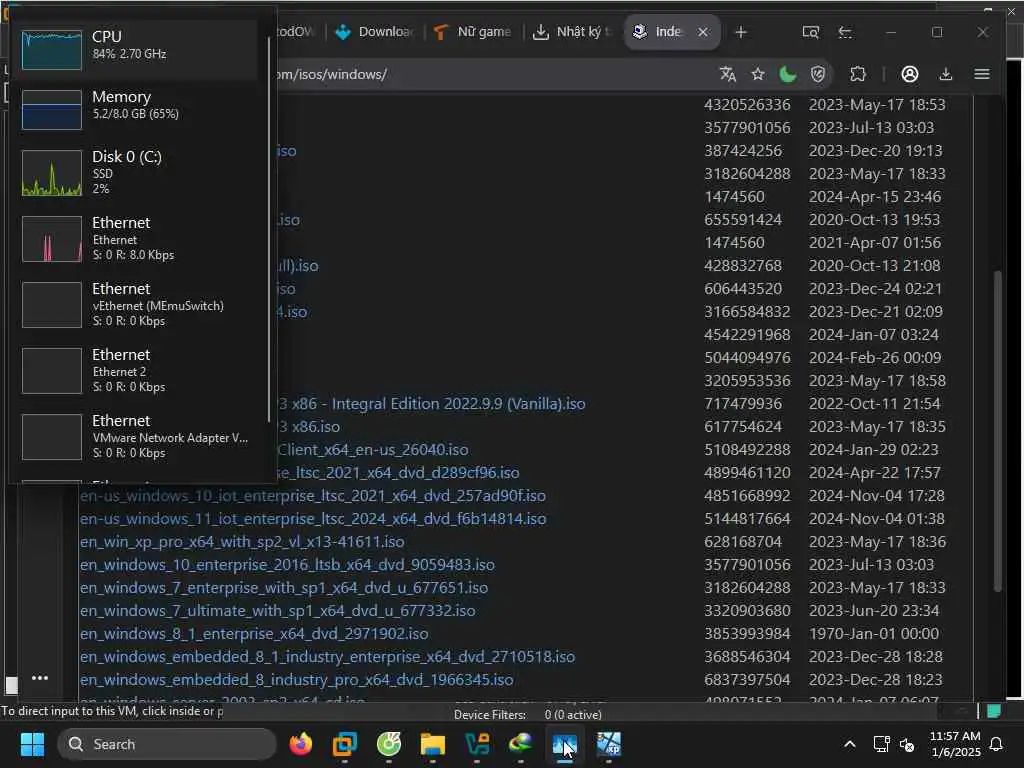This screenshot has height=768, width=1024.
Task: Open VMware Workstation taskbar icon
Action: (344, 744)
